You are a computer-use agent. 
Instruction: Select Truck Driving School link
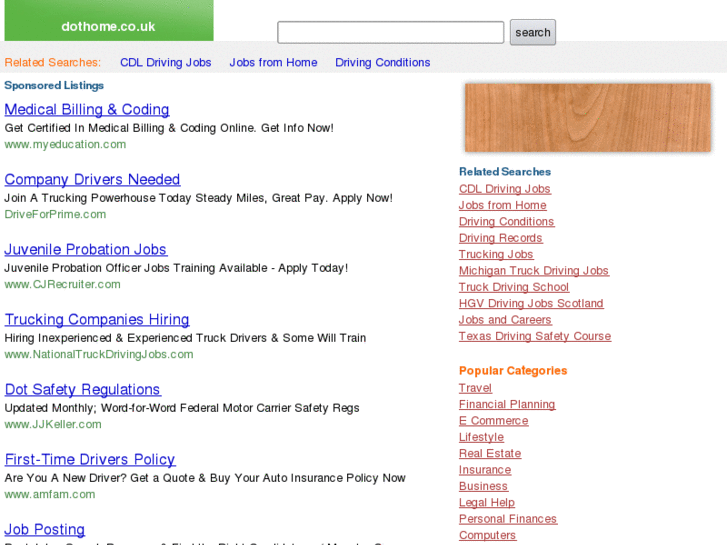click(514, 287)
